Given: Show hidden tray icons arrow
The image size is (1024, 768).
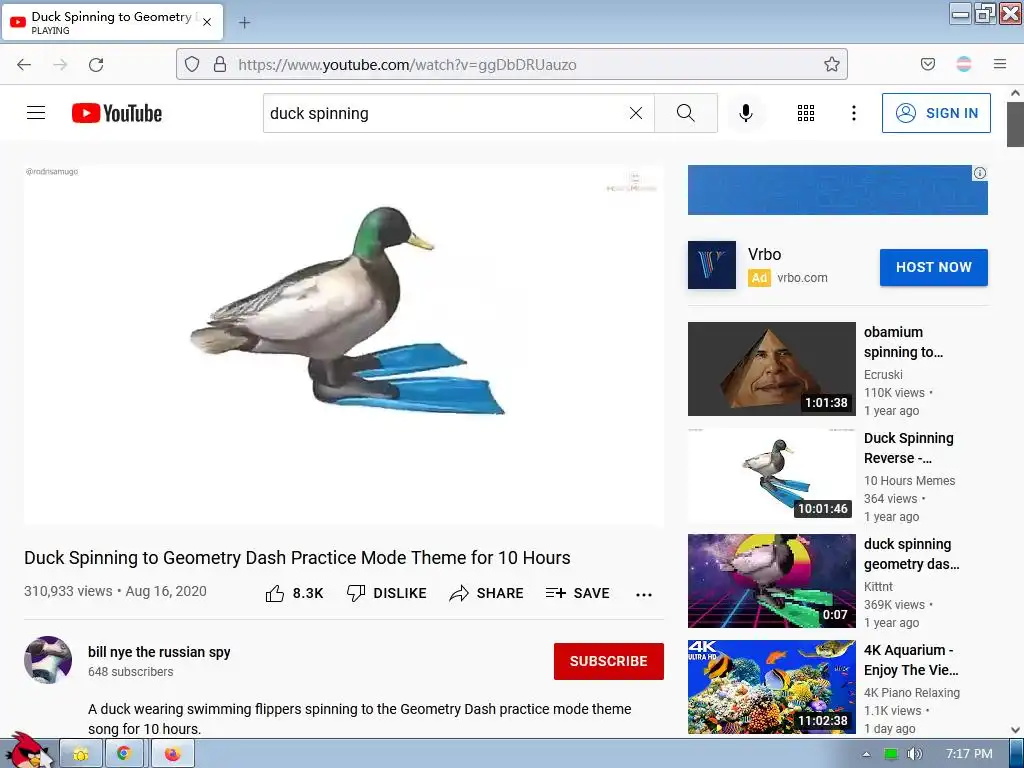Looking at the screenshot, I should [x=867, y=754].
